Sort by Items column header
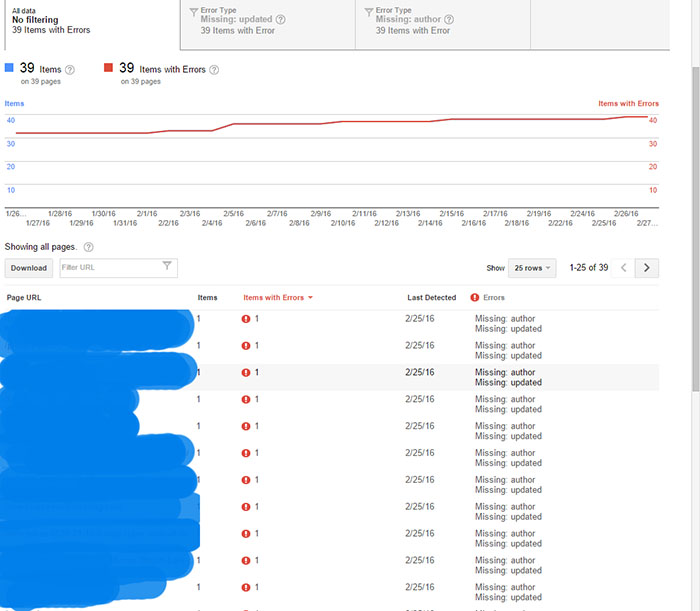 click(208, 298)
